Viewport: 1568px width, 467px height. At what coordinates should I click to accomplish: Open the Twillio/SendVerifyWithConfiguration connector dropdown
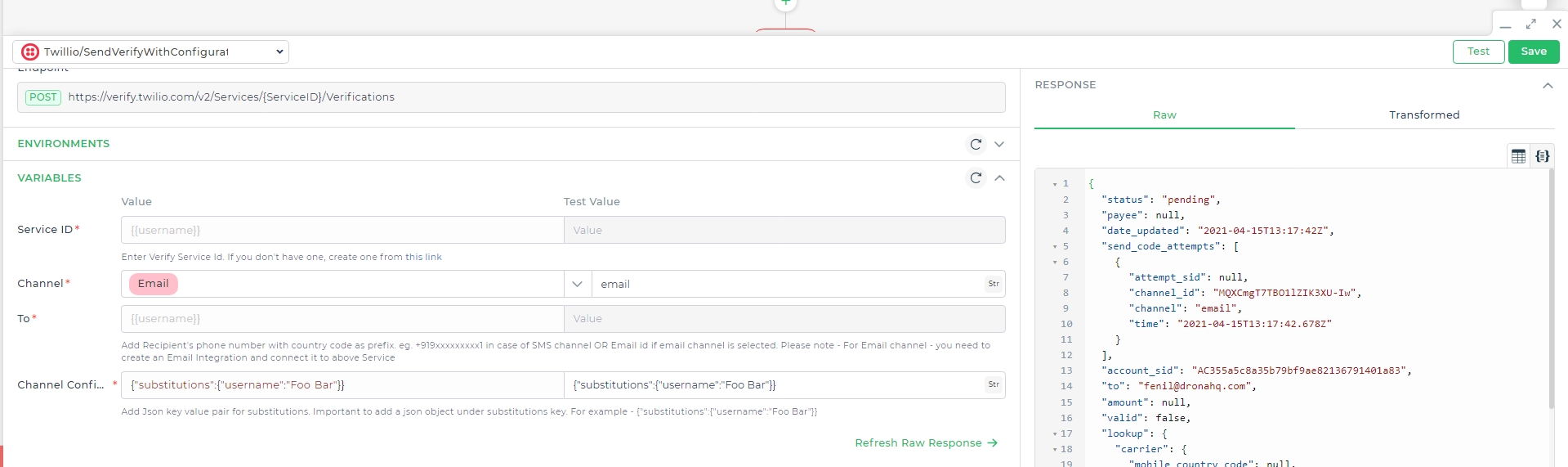click(x=150, y=52)
